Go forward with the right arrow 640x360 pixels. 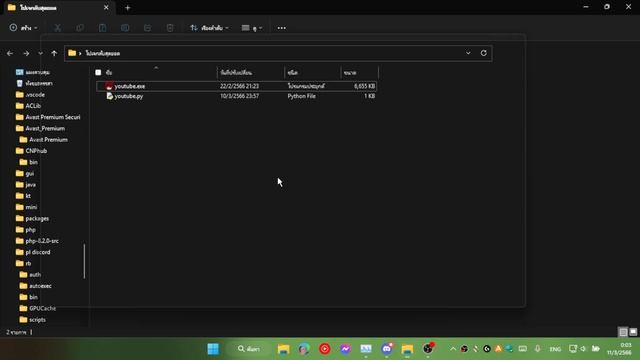[x=26, y=53]
